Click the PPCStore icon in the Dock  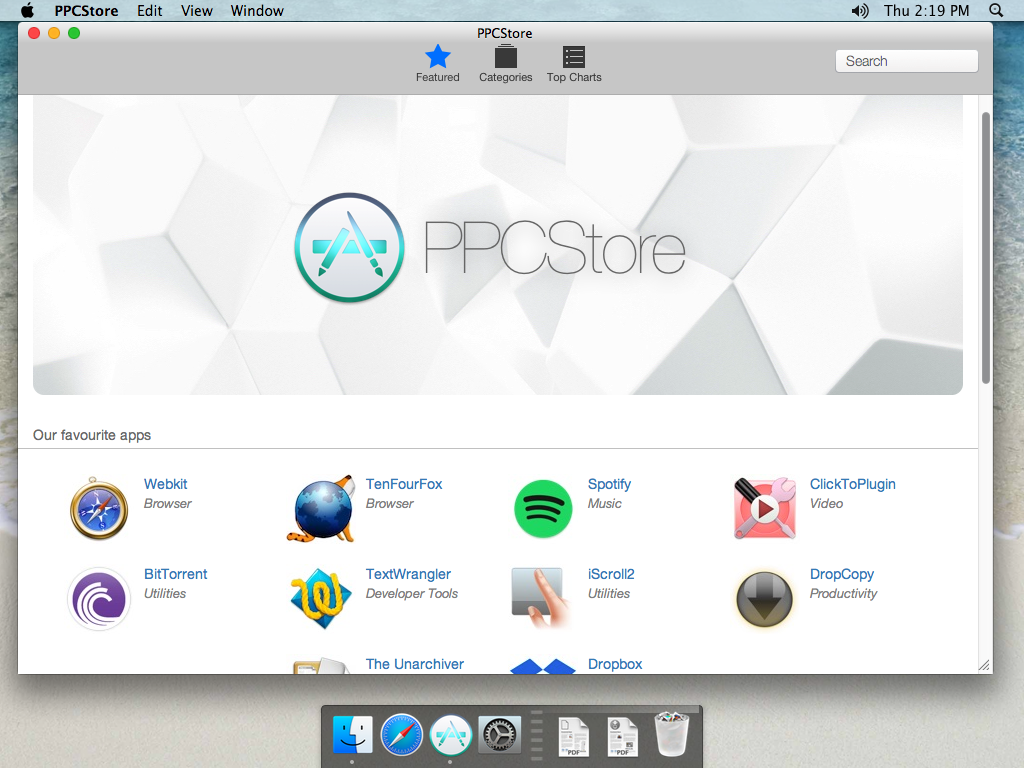pos(451,735)
